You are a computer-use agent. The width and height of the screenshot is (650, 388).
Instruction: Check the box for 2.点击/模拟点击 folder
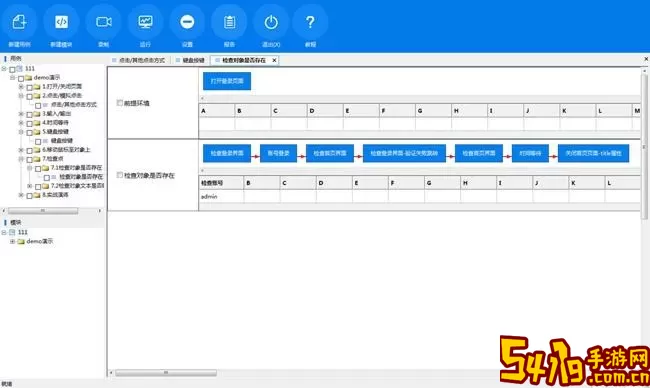29,96
